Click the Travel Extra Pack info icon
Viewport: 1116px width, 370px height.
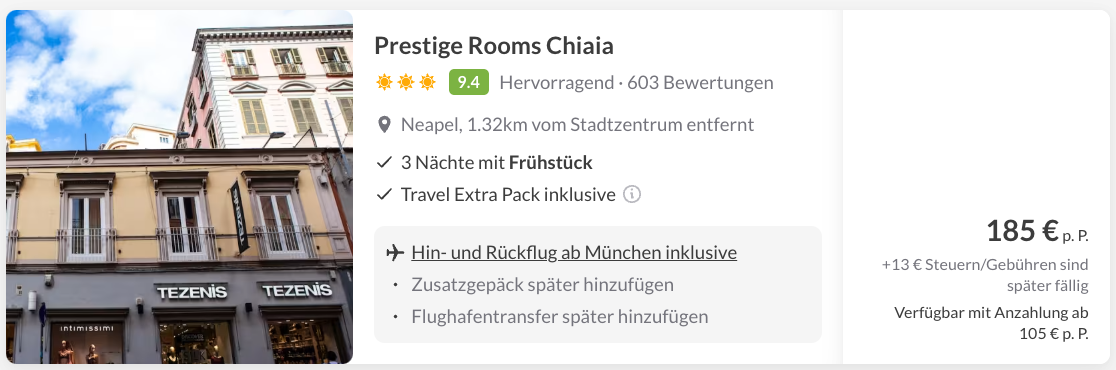(632, 194)
